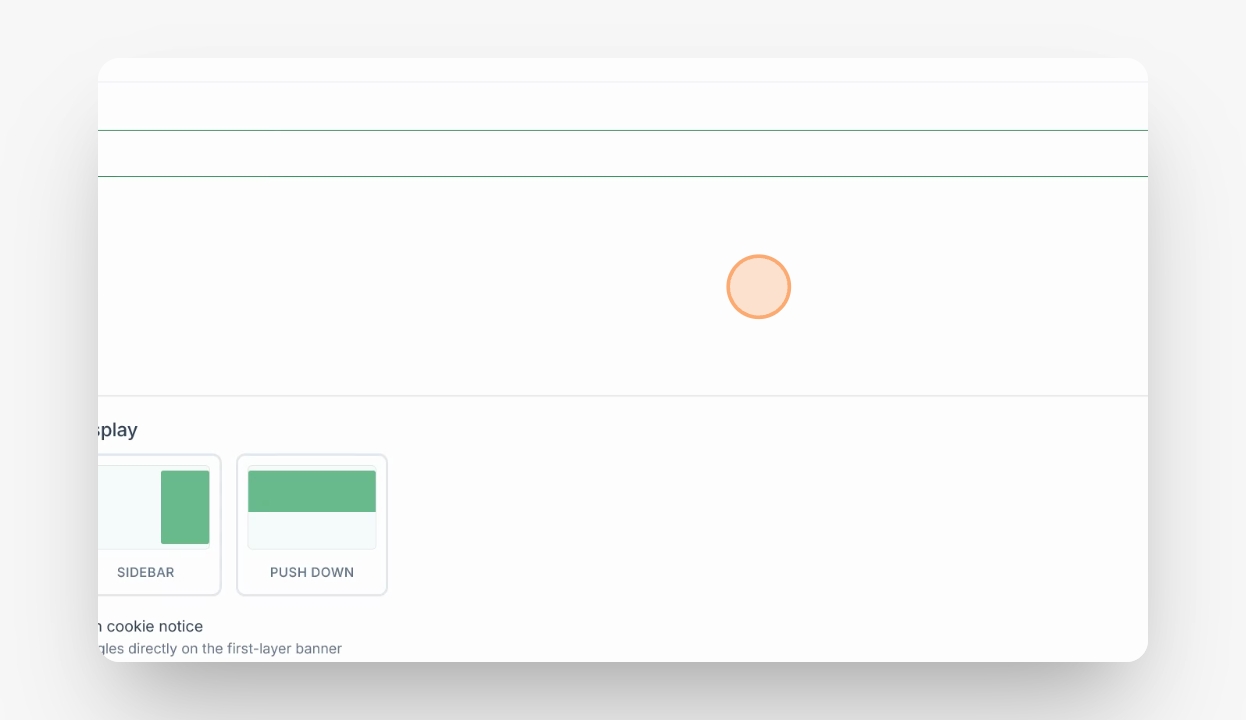Click the PUSH DOWN text label
The image size is (1246, 720).
tap(312, 573)
